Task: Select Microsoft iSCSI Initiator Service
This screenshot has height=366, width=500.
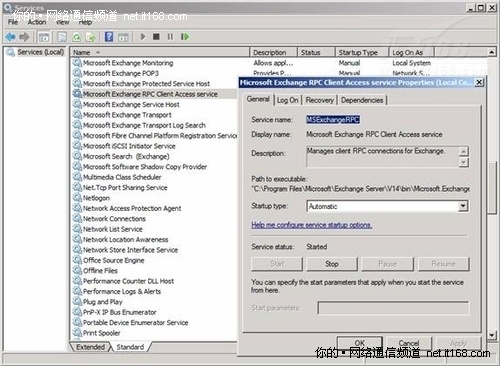Action: click(129, 146)
